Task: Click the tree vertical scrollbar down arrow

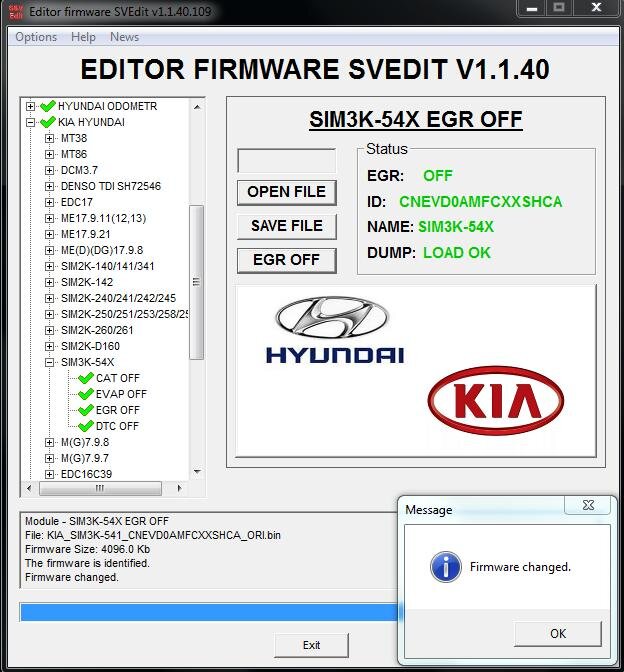Action: coord(197,472)
